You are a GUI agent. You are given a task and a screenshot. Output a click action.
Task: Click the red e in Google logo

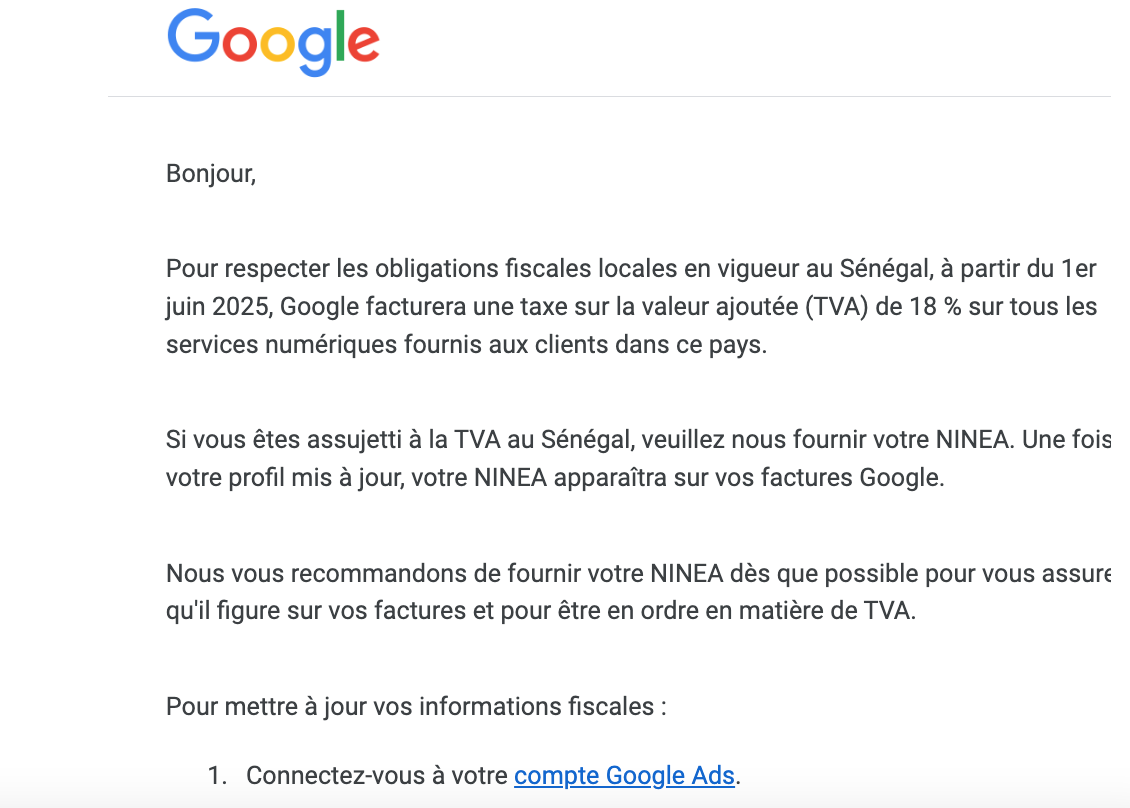pyautogui.click(x=365, y=45)
